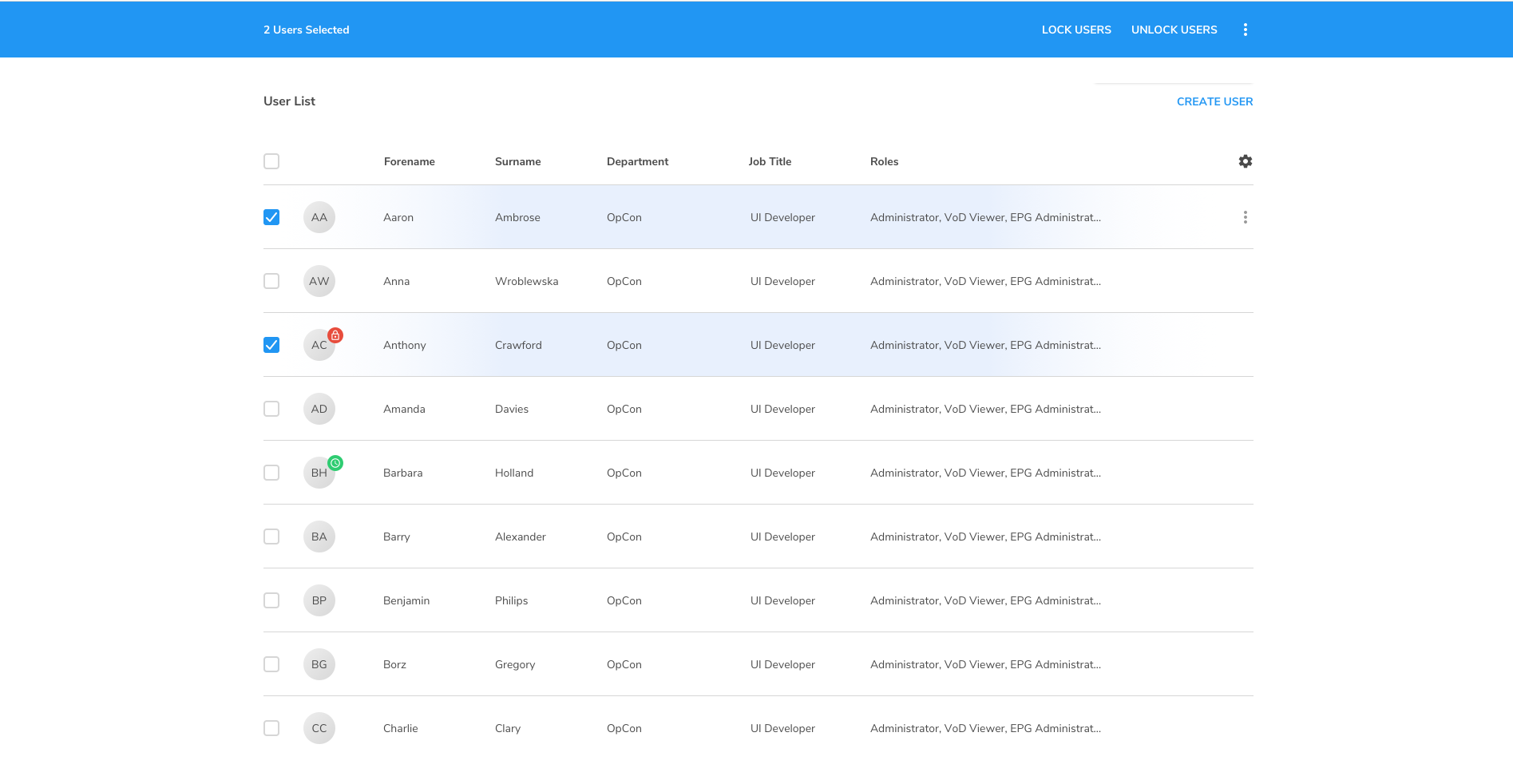Sort by the Department column header
Viewport: 1513px width, 784px height.
(x=637, y=161)
